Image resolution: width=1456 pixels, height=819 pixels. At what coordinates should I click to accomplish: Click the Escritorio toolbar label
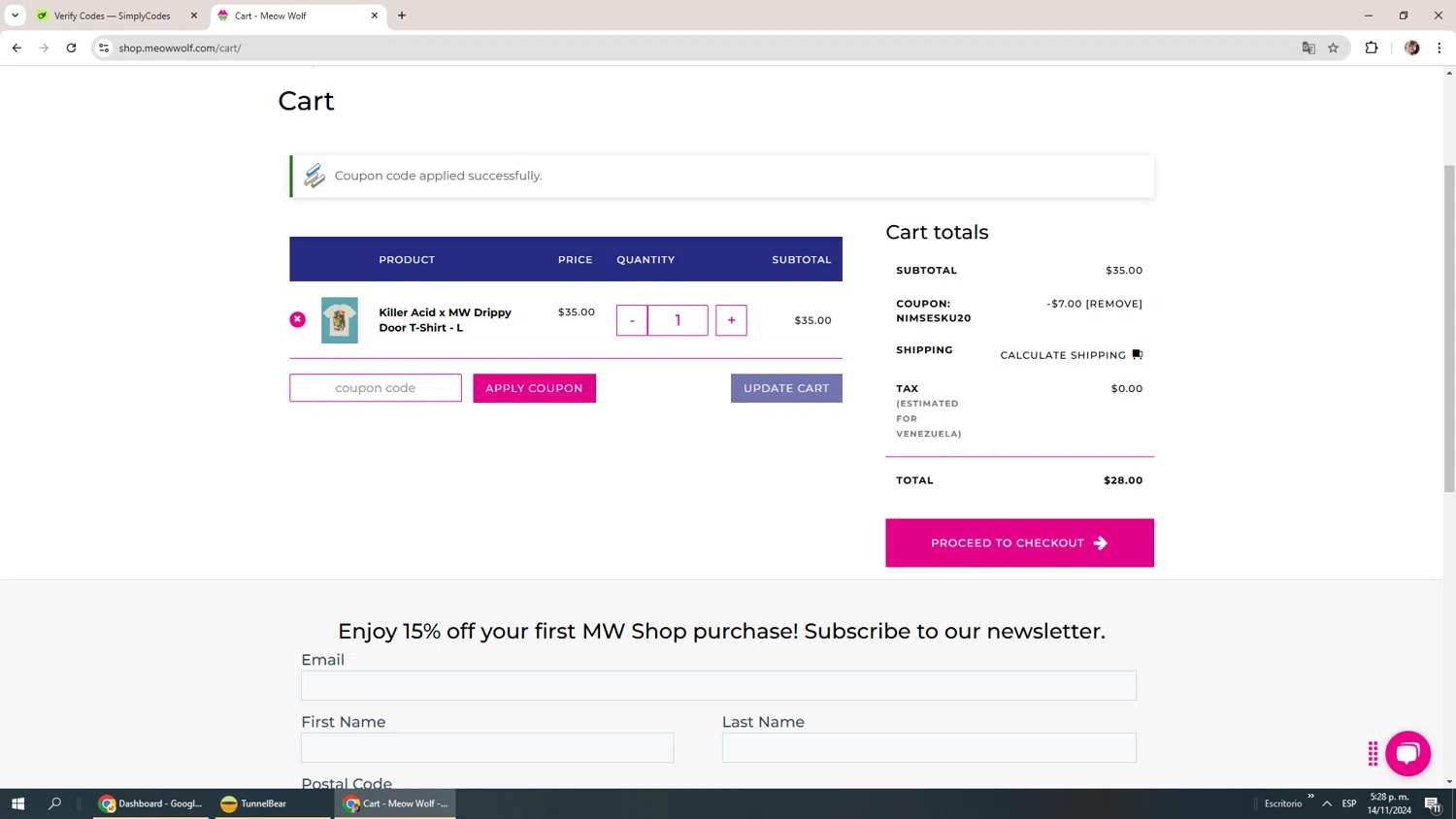(x=1283, y=803)
